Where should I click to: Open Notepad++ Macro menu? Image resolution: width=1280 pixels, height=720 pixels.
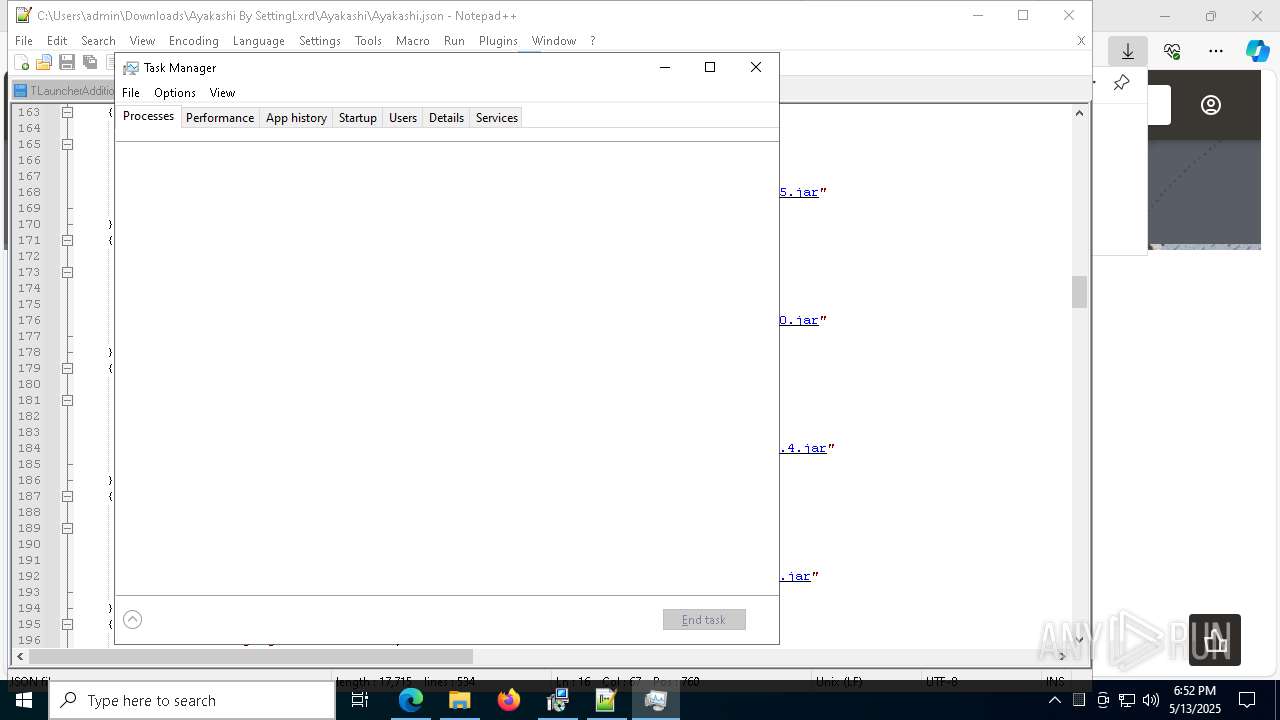point(413,41)
